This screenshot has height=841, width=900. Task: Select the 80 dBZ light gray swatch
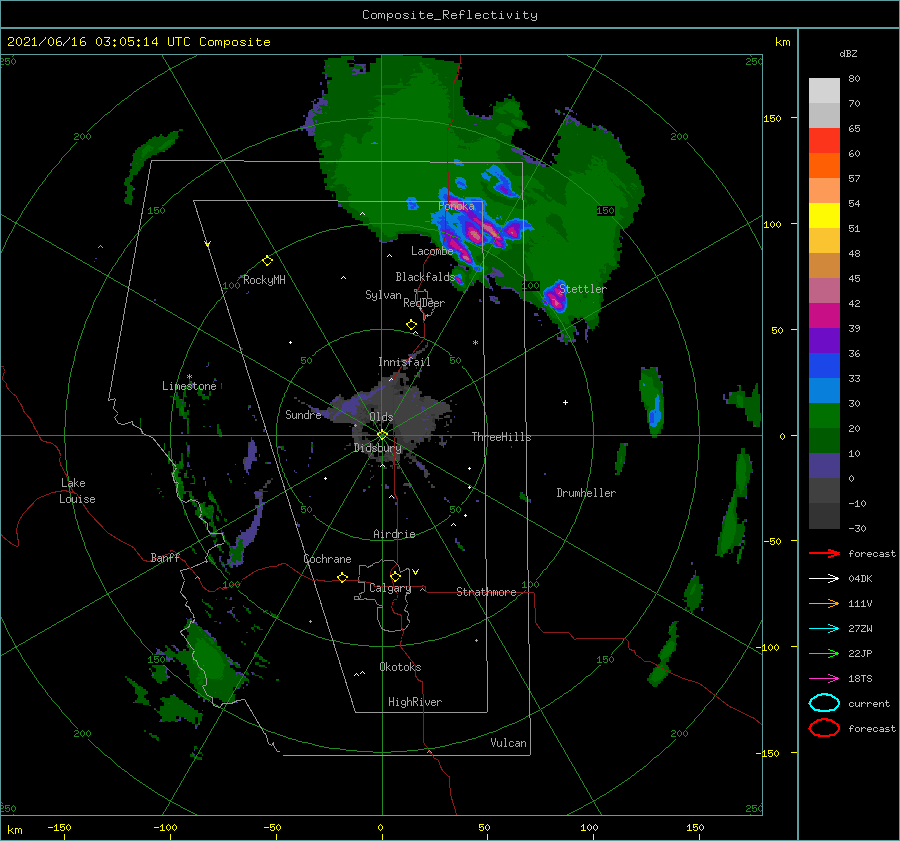824,90
